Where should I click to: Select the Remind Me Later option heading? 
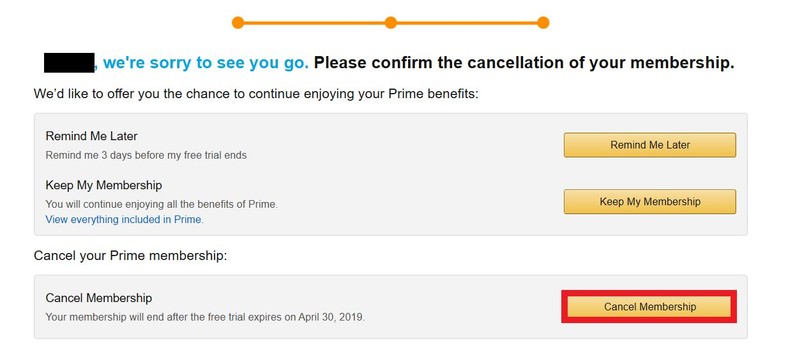coord(91,136)
